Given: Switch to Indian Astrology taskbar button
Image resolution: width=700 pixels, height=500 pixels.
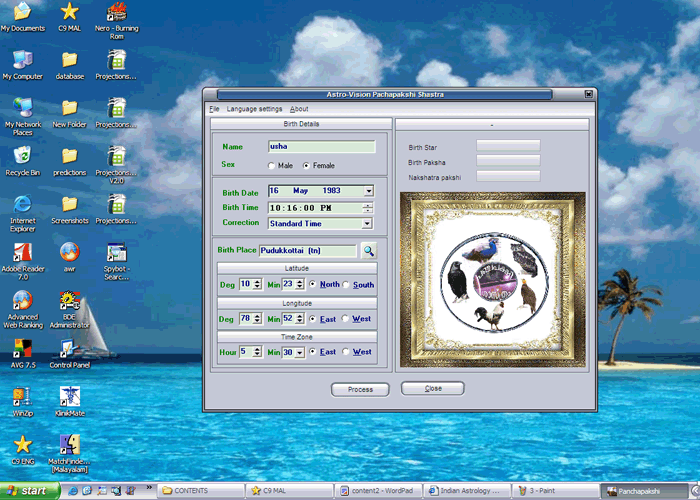Looking at the screenshot, I should (x=467, y=491).
